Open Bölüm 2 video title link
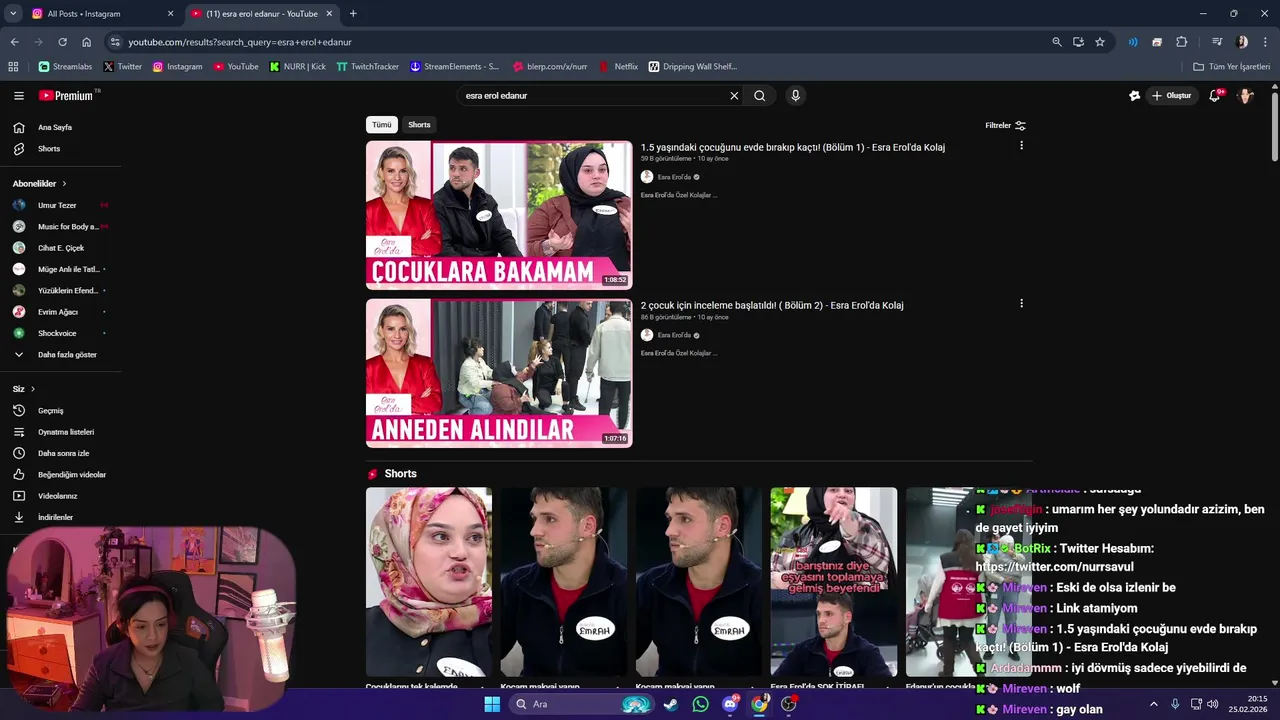 772,306
